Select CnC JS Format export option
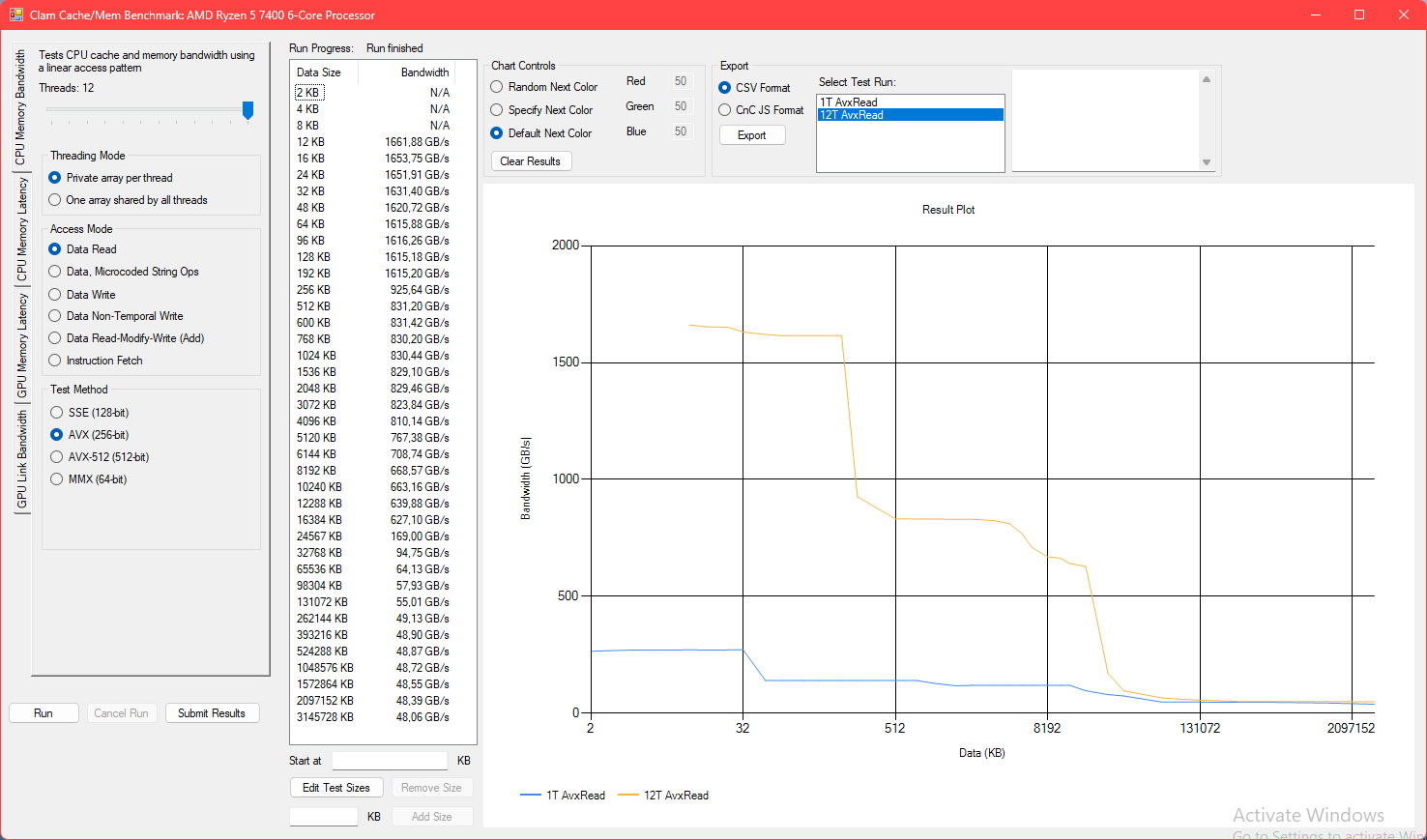The width and height of the screenshot is (1427, 840). (x=725, y=110)
